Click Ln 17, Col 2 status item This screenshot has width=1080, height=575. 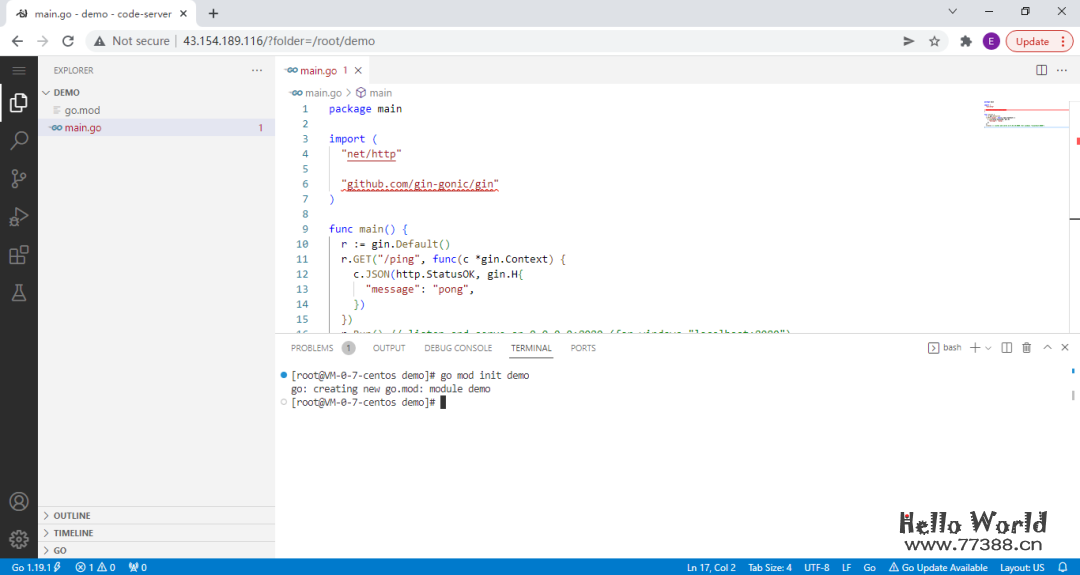tap(711, 567)
